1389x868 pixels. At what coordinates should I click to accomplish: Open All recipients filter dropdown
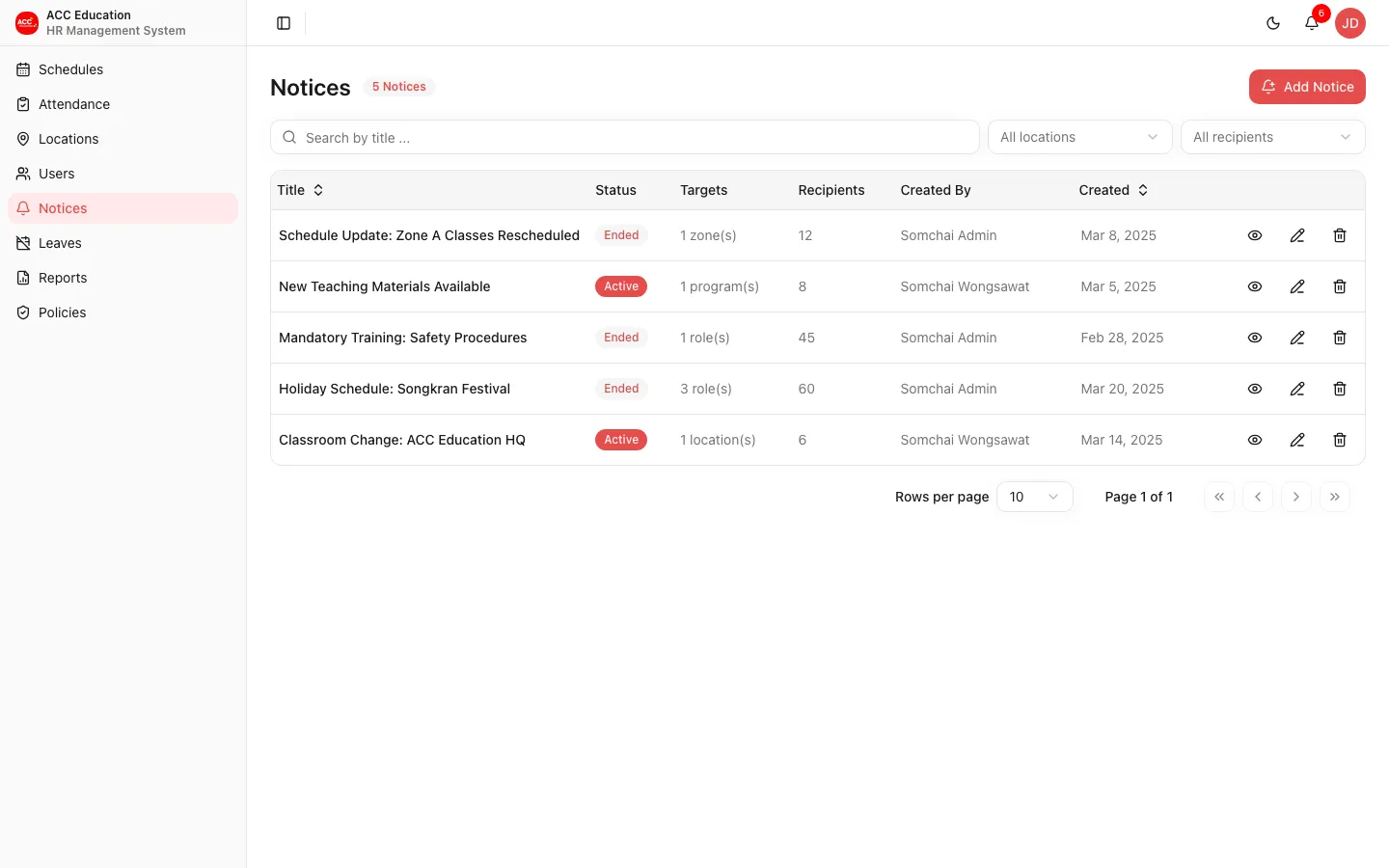tap(1273, 137)
